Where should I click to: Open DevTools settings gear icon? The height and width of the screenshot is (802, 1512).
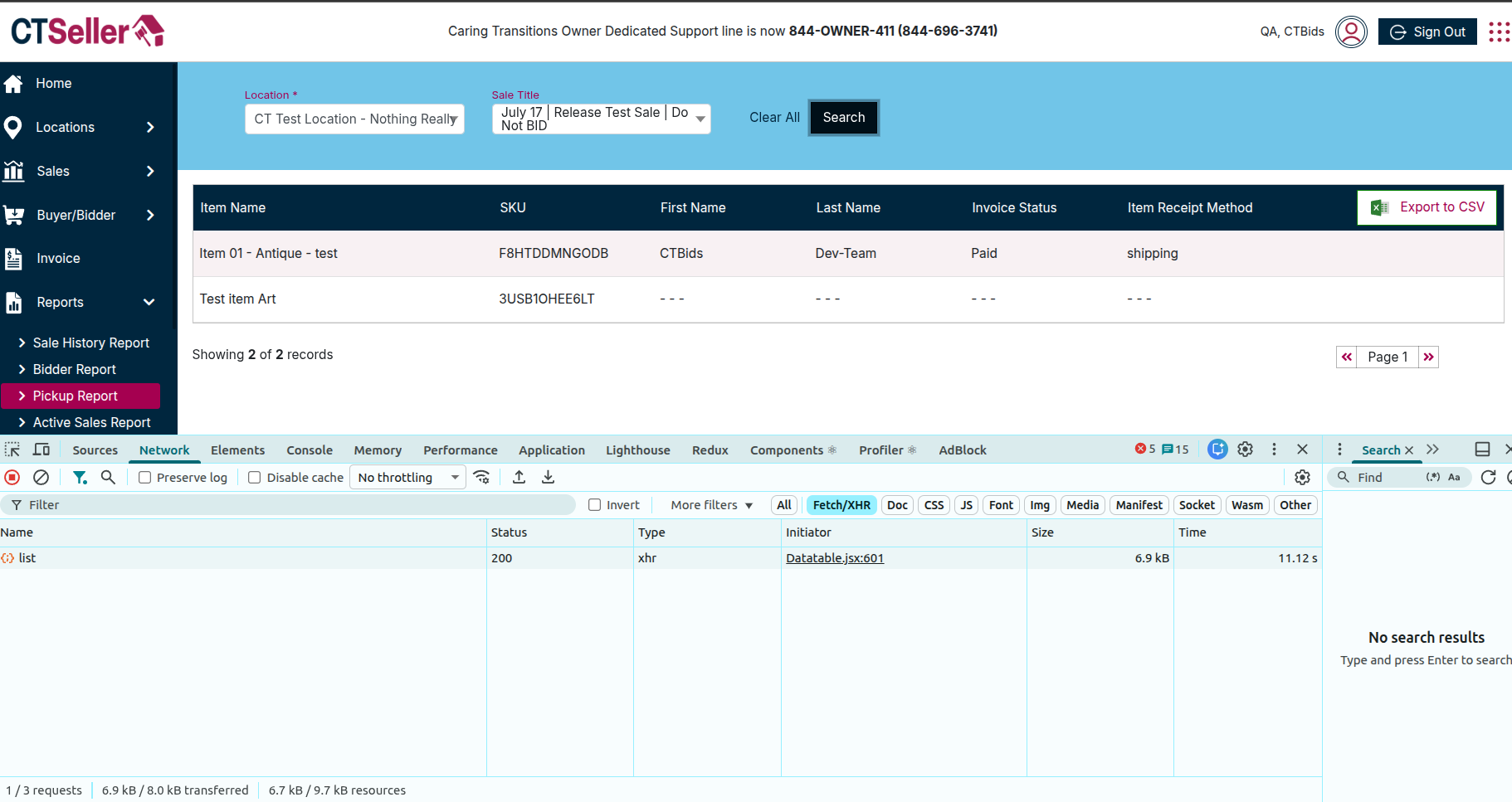click(x=1245, y=449)
